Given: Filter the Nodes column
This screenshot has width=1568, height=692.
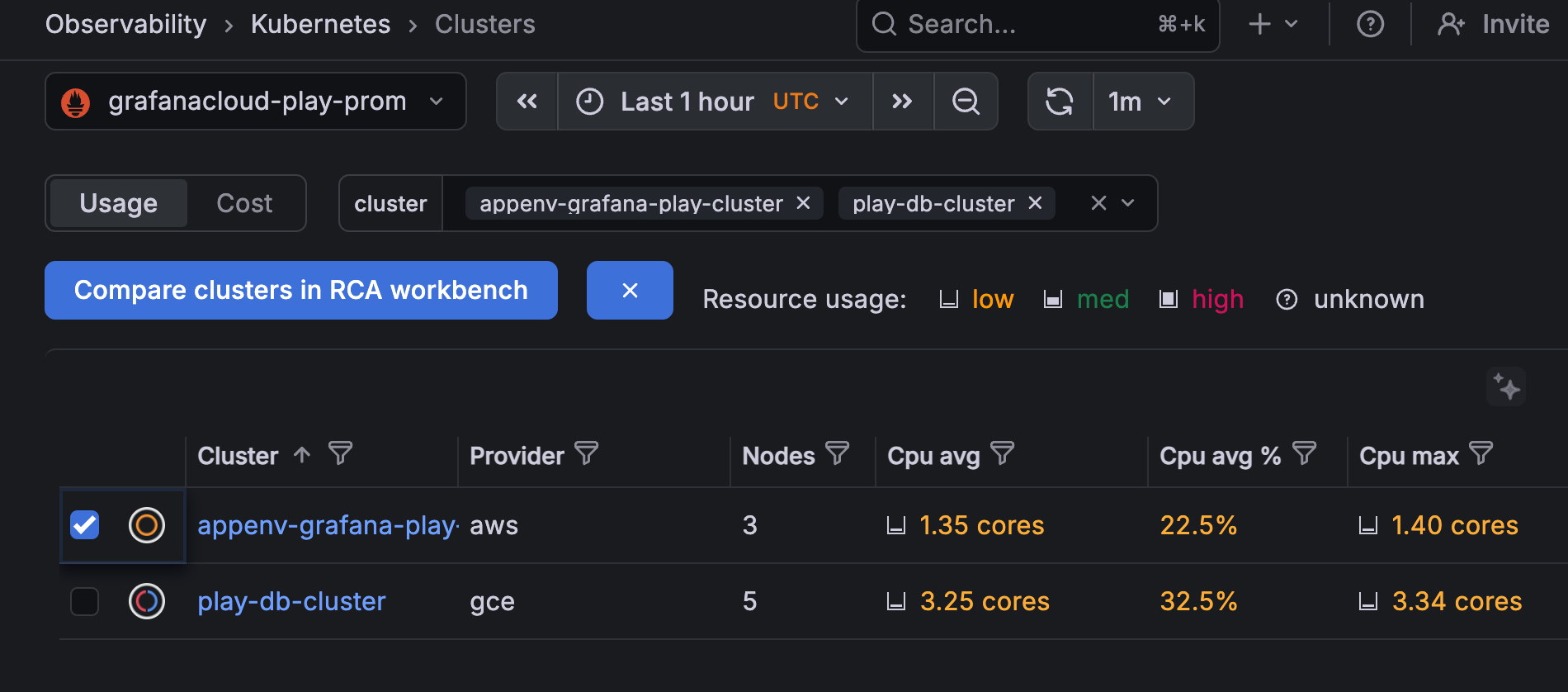Looking at the screenshot, I should (x=837, y=453).
